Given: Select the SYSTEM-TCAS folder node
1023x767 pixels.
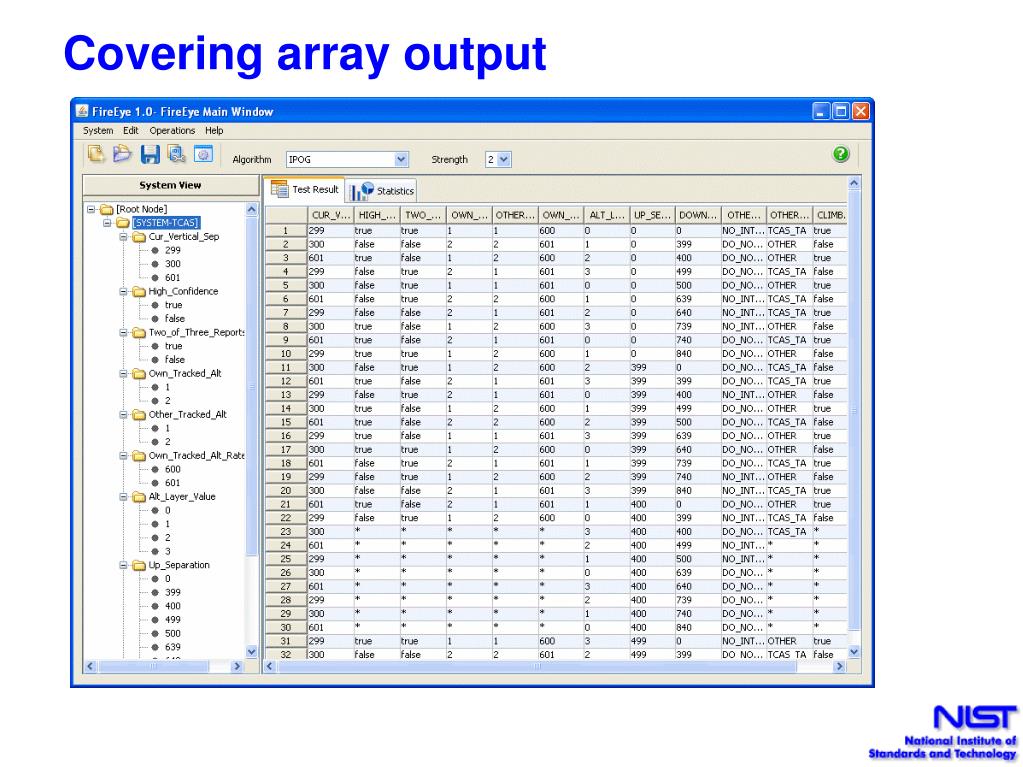Looking at the screenshot, I should (166, 222).
